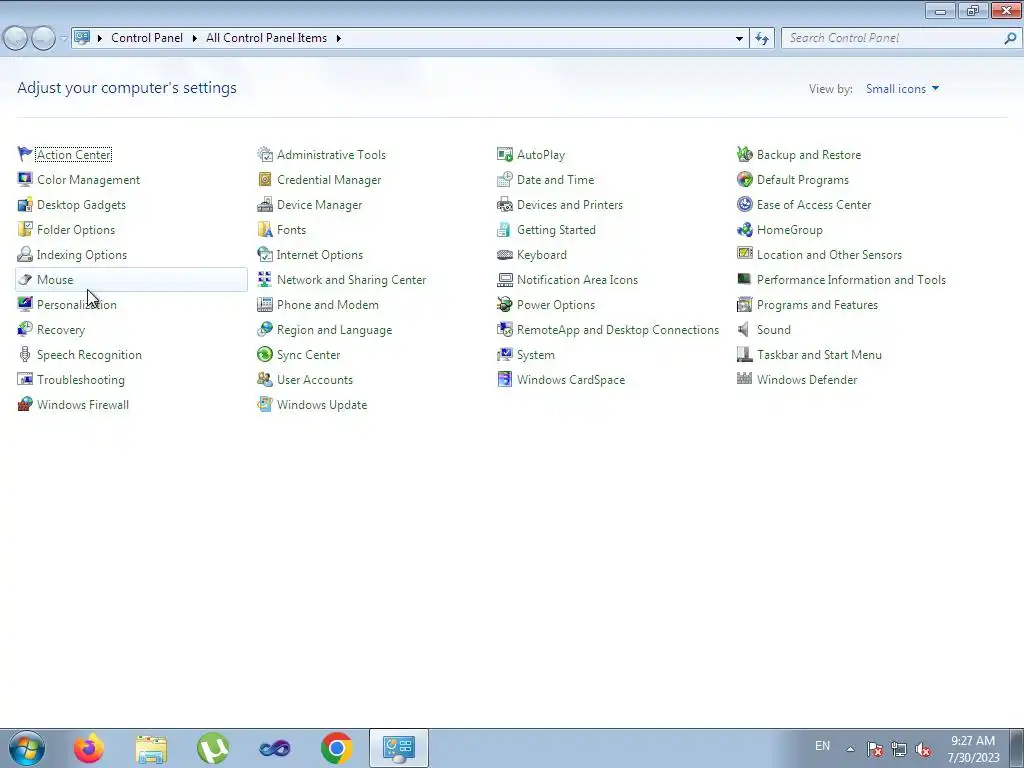
Task: Click the User Accounts icon
Action: [x=264, y=379]
